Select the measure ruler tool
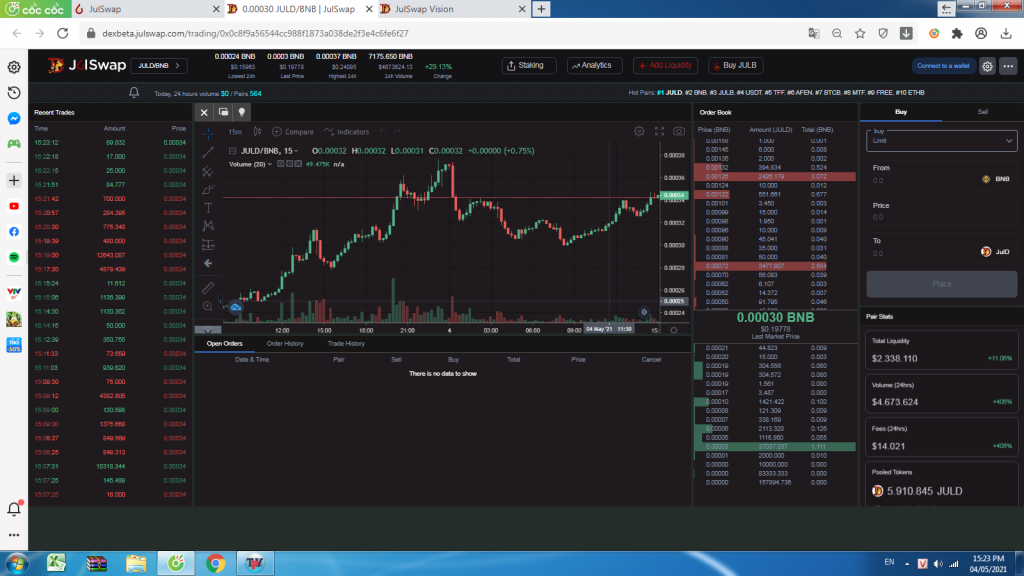Image resolution: width=1024 pixels, height=576 pixels. pyautogui.click(x=208, y=287)
